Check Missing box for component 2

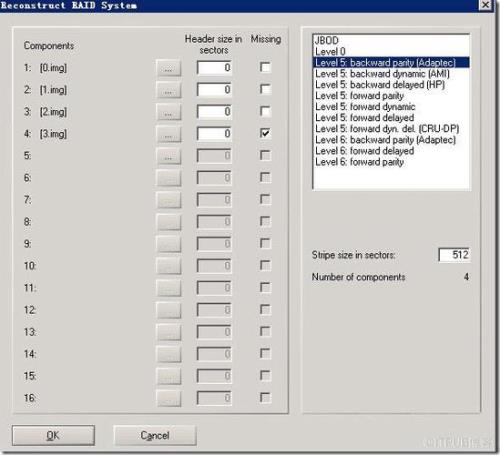click(x=265, y=89)
